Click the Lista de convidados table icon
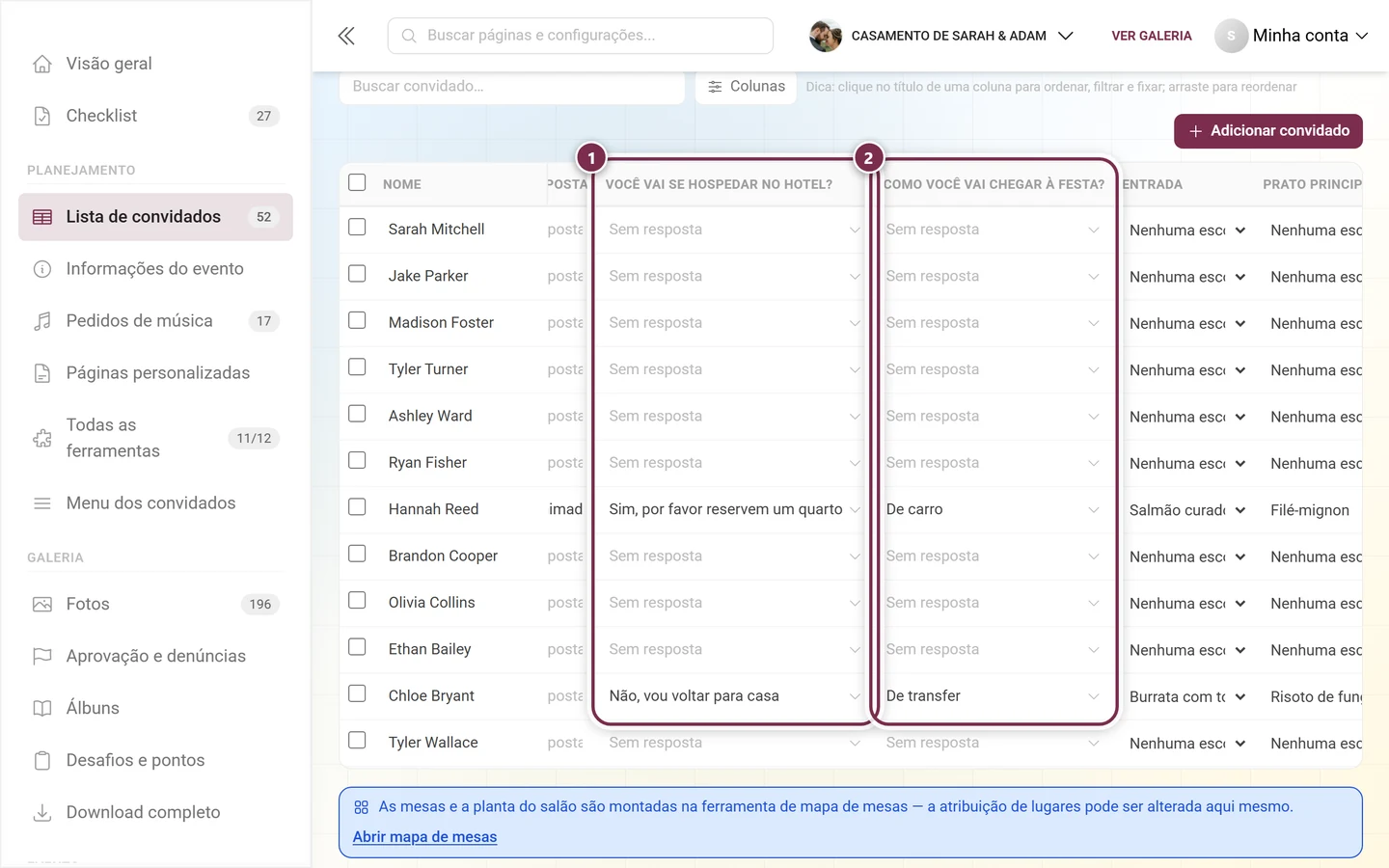Image resolution: width=1389 pixels, height=868 pixels. pos(42,217)
